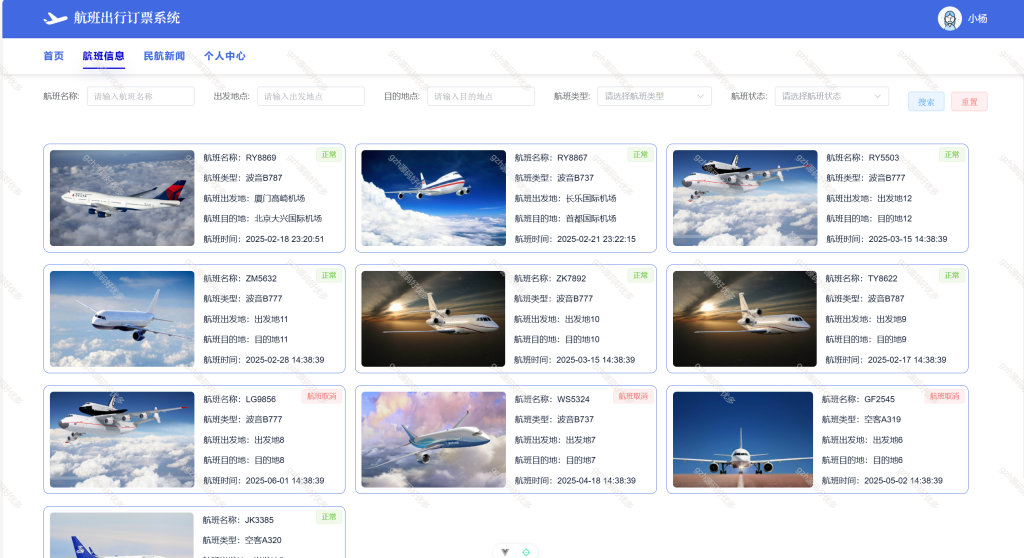Image resolution: width=1024 pixels, height=558 pixels.
Task: Click 空客A320 type on JK3385 card
Action: tap(263, 540)
